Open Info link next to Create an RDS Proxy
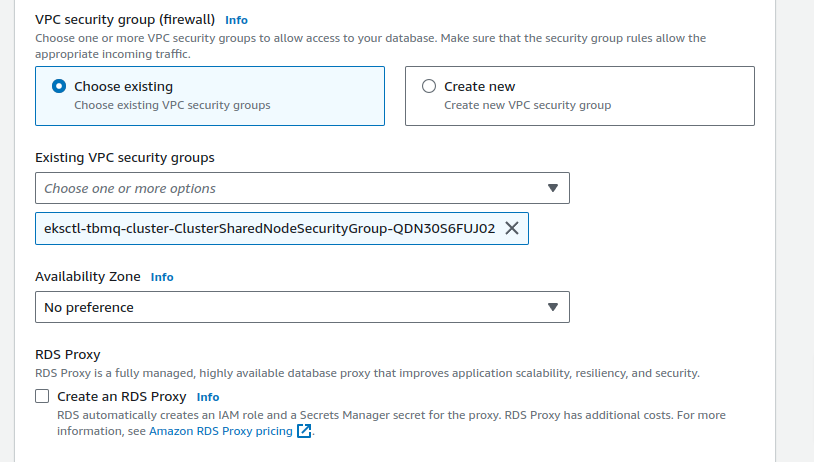Viewport: 814px width, 462px height. click(x=207, y=397)
